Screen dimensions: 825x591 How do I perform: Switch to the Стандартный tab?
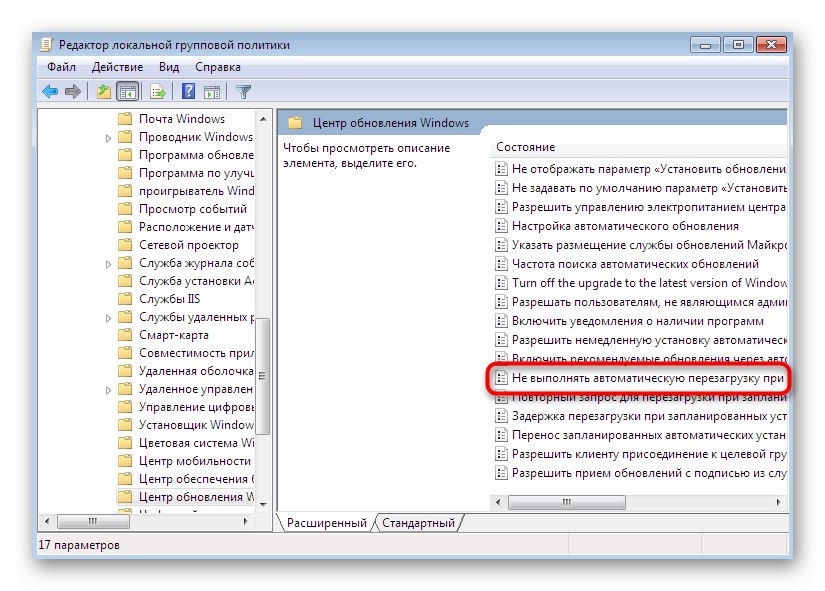pos(418,523)
